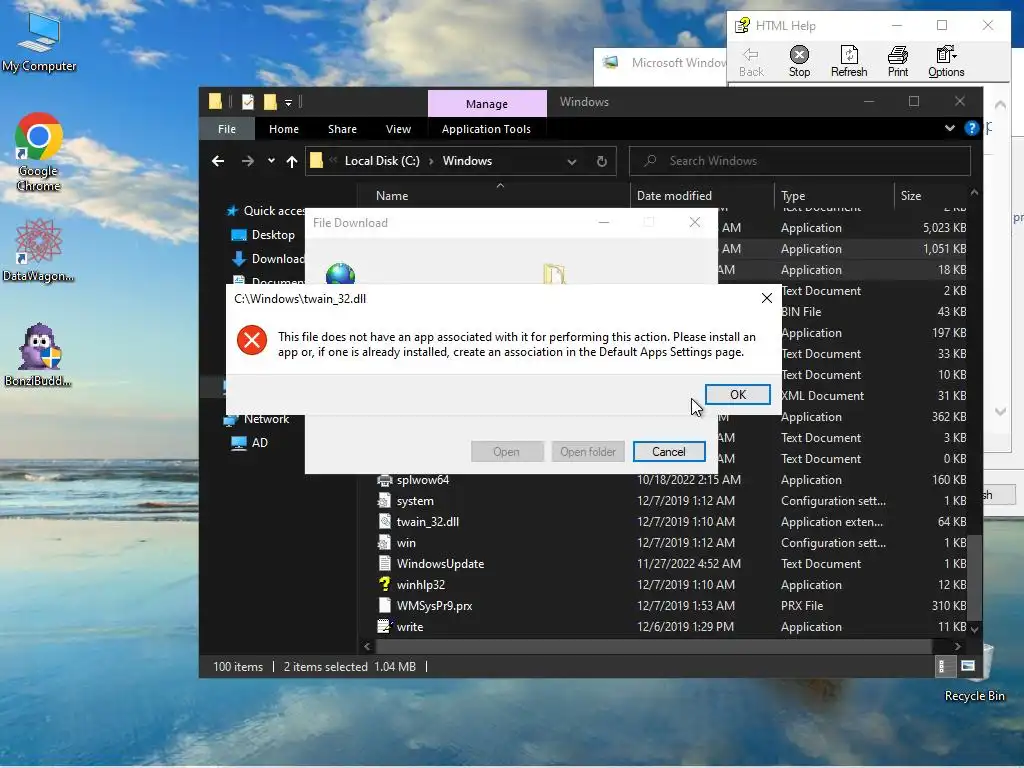1024x768 pixels.
Task: Select the Manage contextual tab
Action: point(487,104)
